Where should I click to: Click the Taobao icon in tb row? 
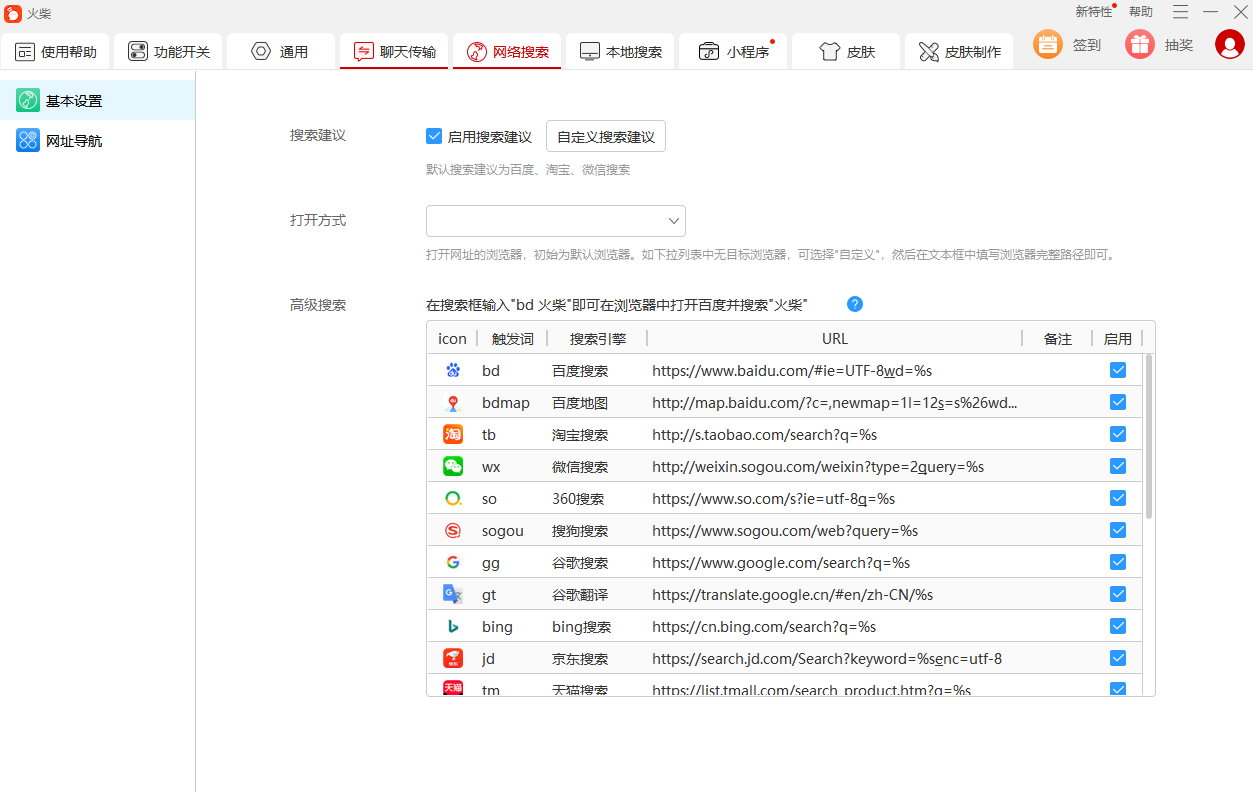click(x=453, y=434)
